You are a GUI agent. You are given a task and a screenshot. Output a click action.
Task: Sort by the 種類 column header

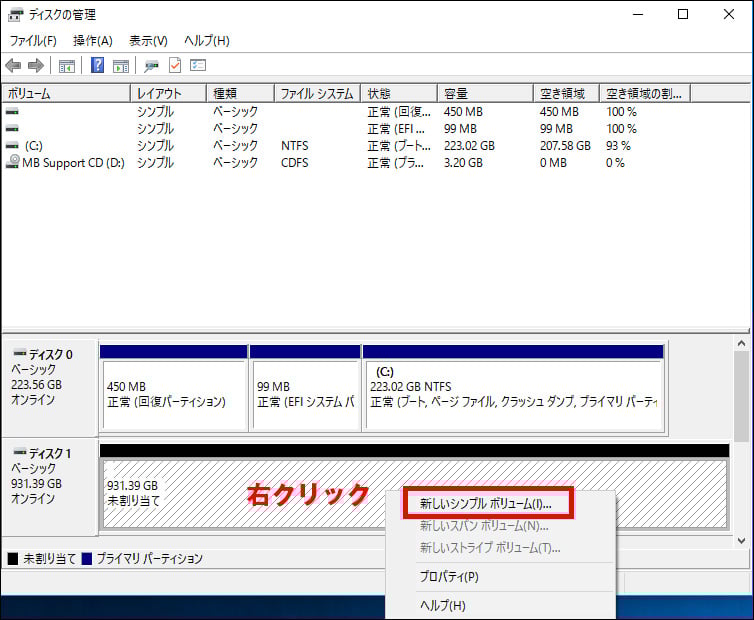pyautogui.click(x=241, y=93)
